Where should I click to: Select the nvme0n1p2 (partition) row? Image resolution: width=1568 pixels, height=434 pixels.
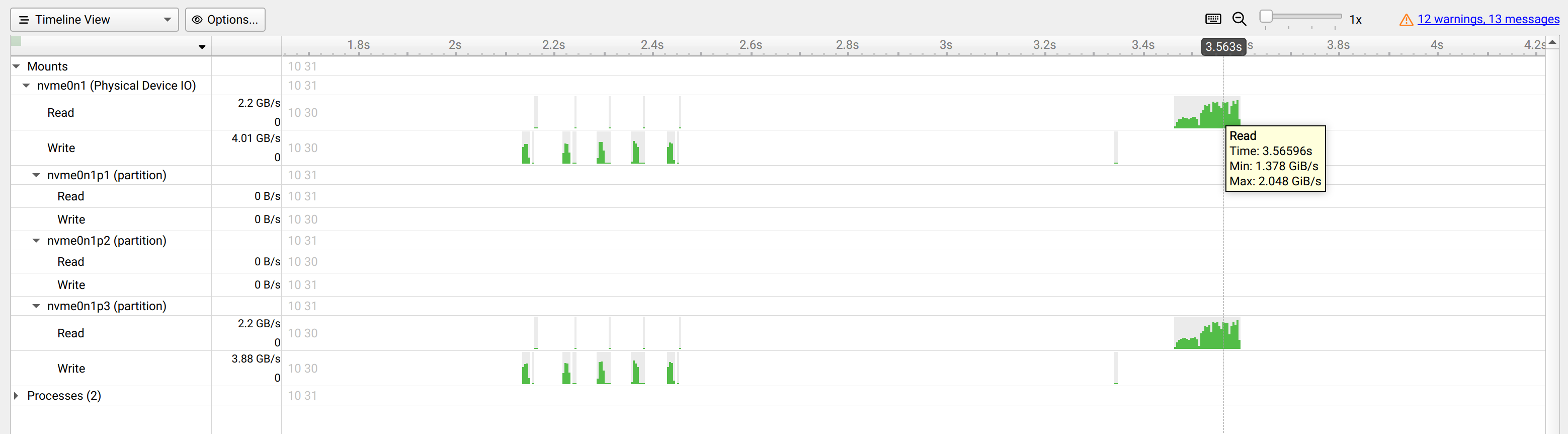(x=107, y=240)
